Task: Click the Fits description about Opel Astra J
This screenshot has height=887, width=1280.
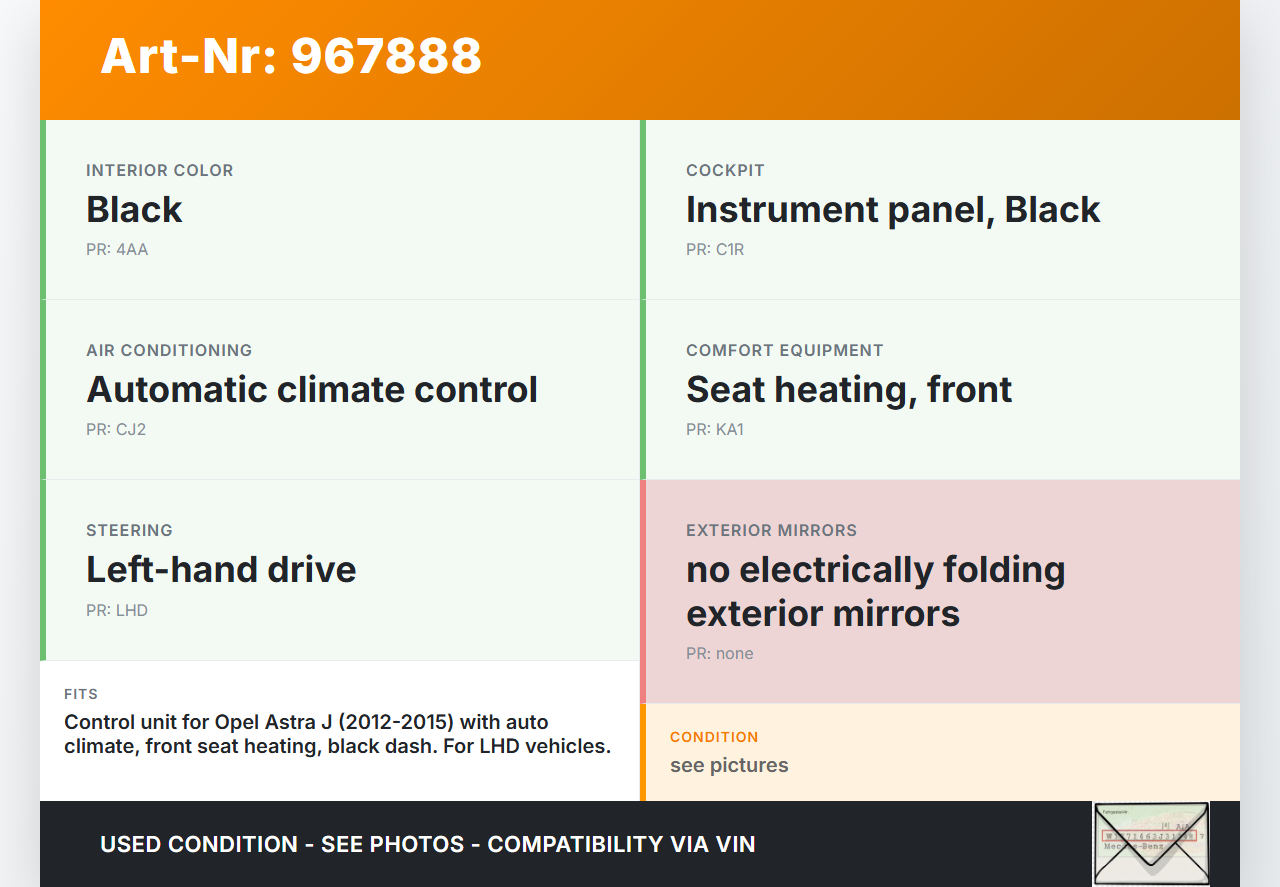Action: click(337, 734)
